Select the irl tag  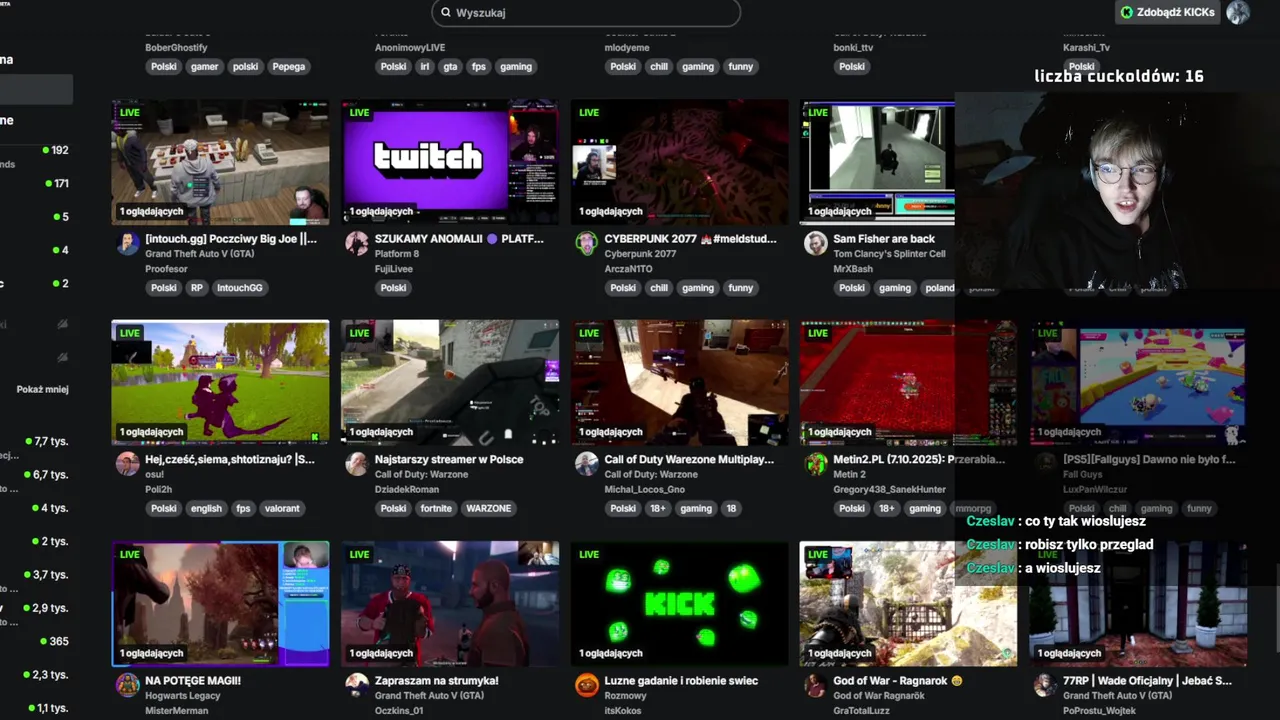point(425,67)
